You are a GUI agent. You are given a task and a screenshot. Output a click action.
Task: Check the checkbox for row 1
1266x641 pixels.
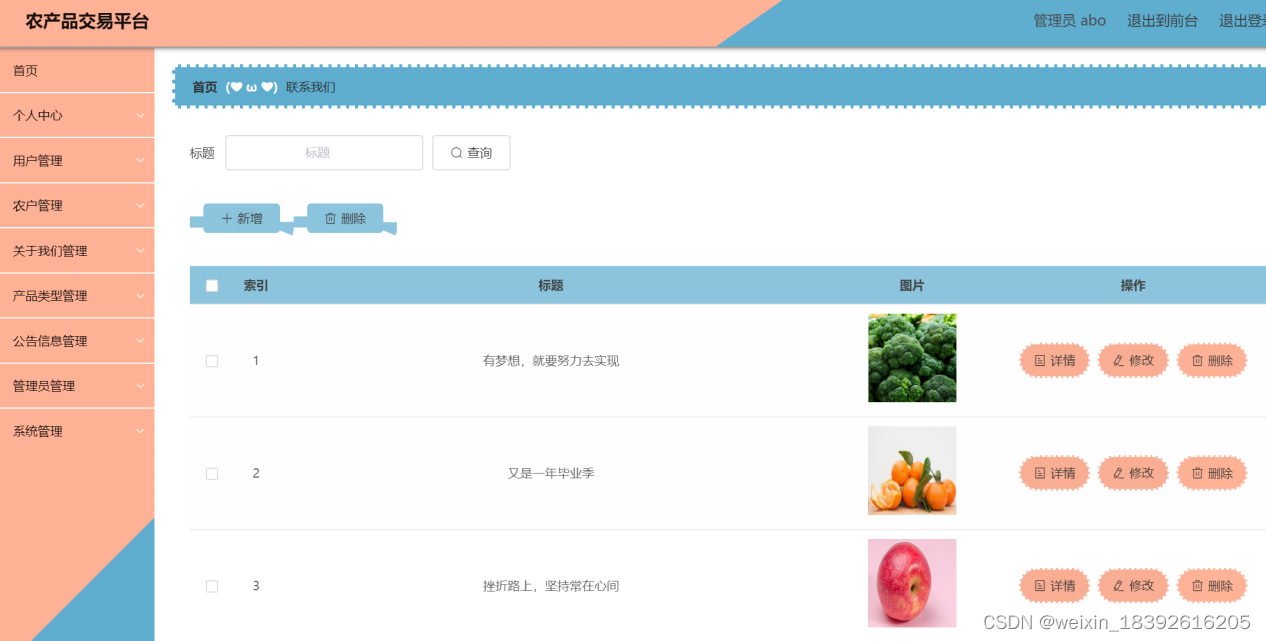coord(212,361)
